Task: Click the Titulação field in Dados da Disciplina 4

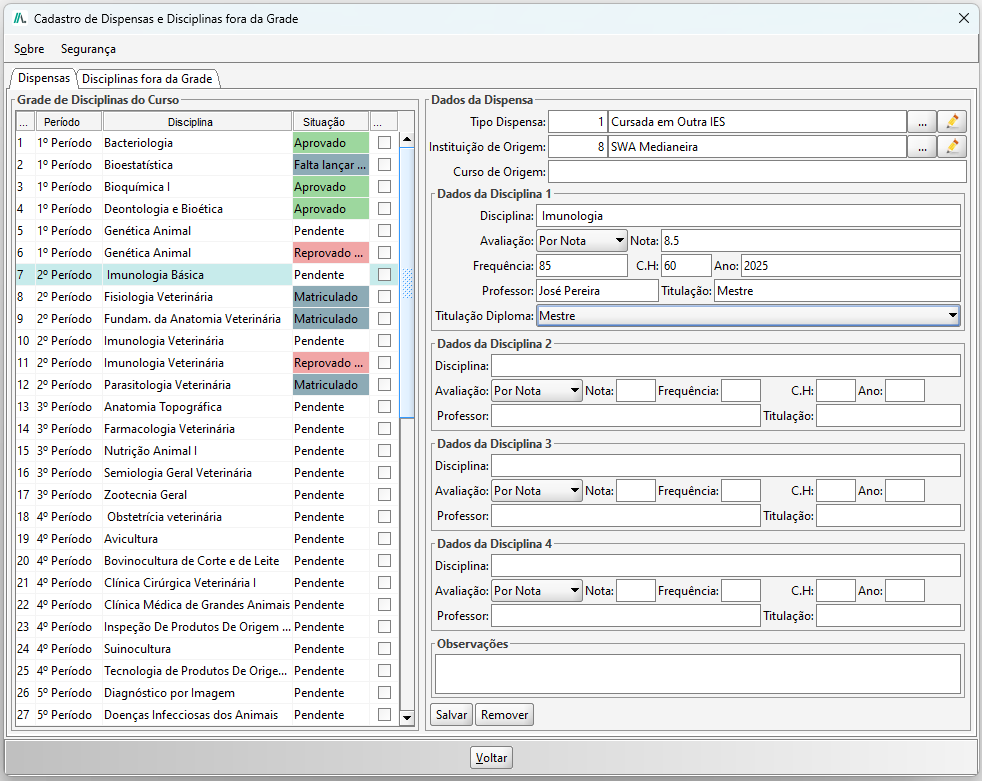Action: 888,616
